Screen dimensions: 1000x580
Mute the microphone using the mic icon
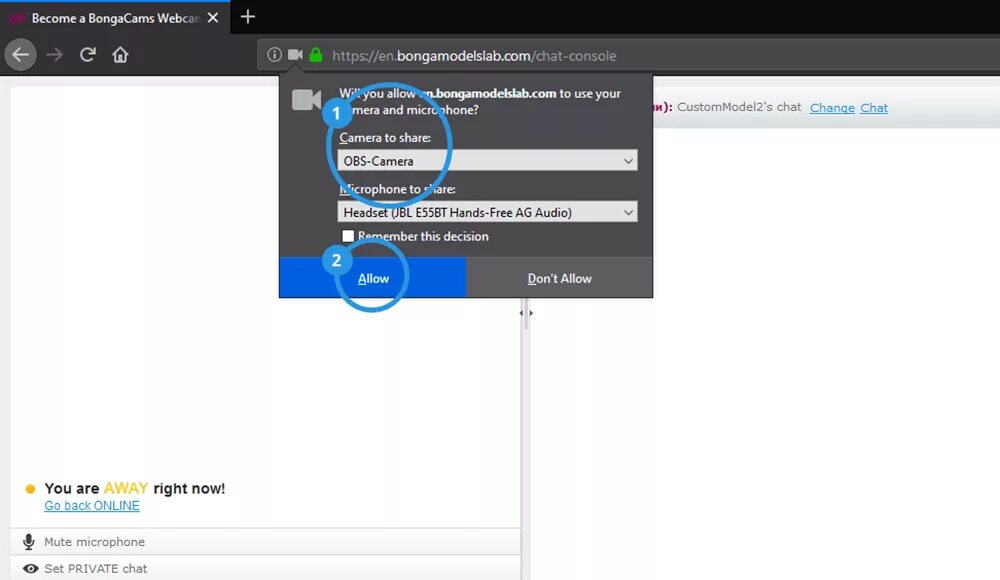pyautogui.click(x=29, y=542)
